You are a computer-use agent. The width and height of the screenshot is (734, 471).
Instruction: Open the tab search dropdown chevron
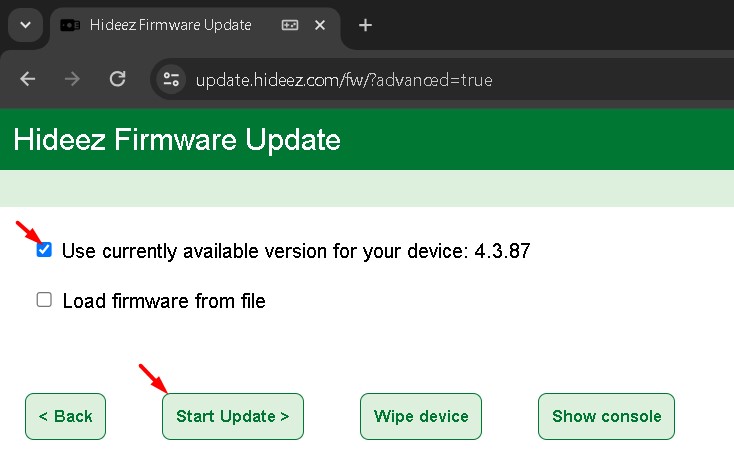click(26, 25)
